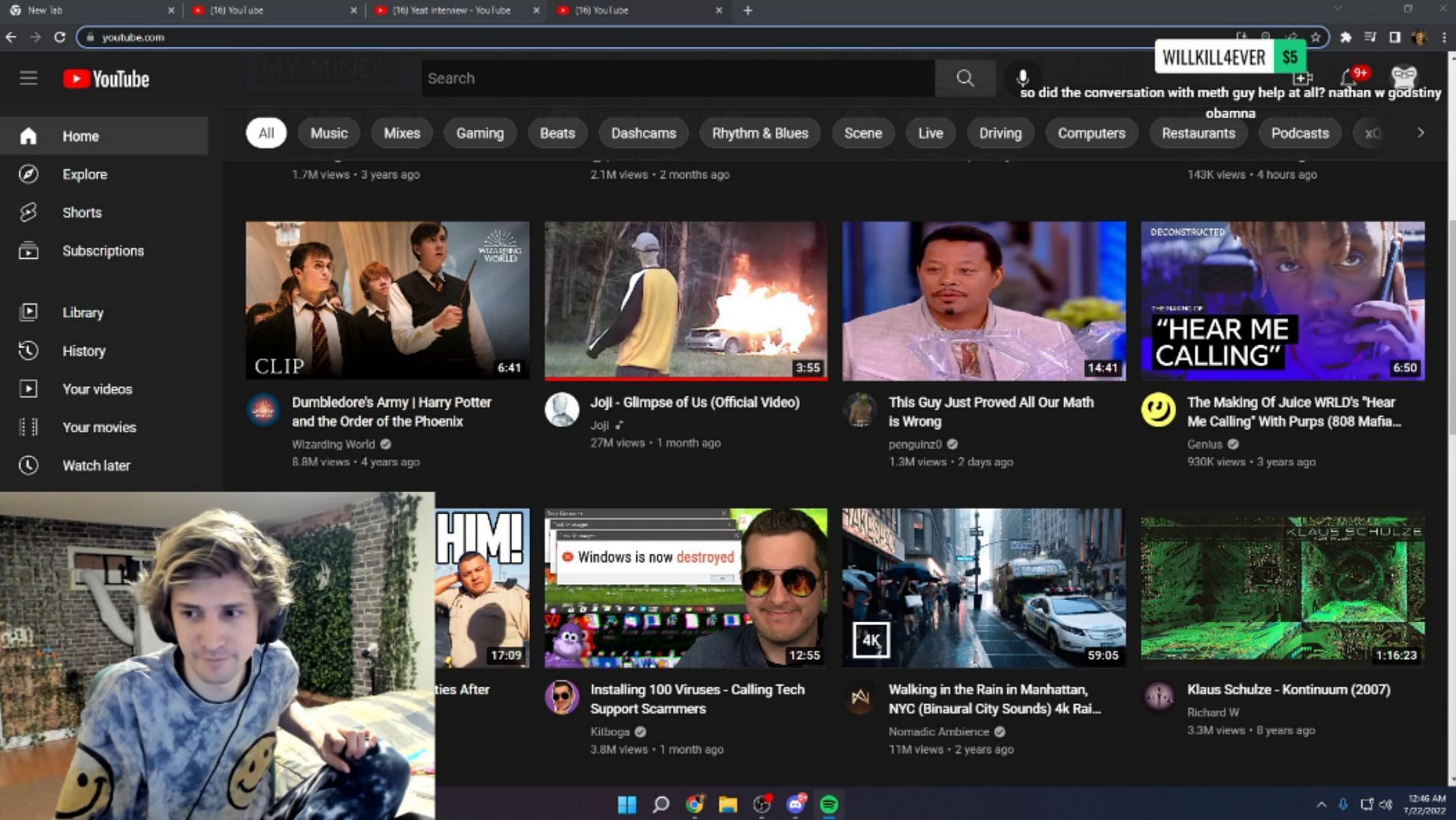
Task: Open Kitboga channel link
Action: point(610,732)
